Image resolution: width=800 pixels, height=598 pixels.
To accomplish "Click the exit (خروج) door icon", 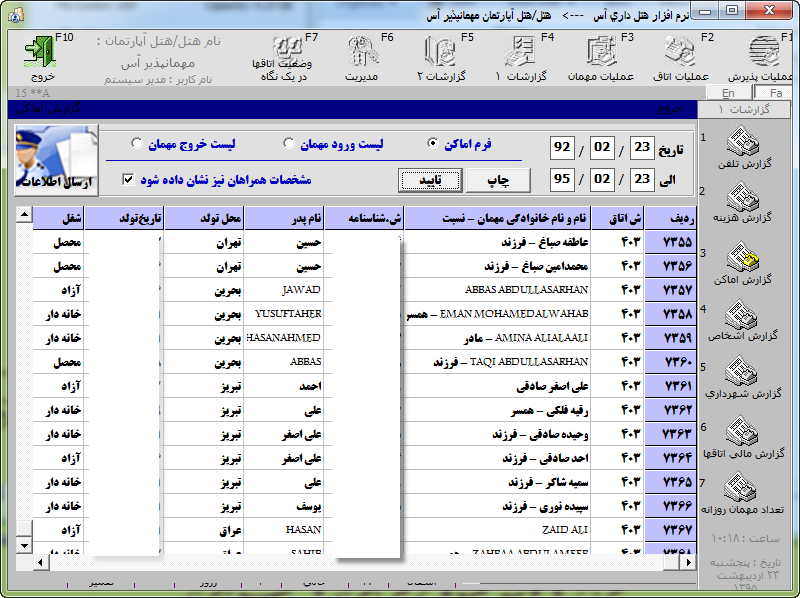I will tap(40, 50).
